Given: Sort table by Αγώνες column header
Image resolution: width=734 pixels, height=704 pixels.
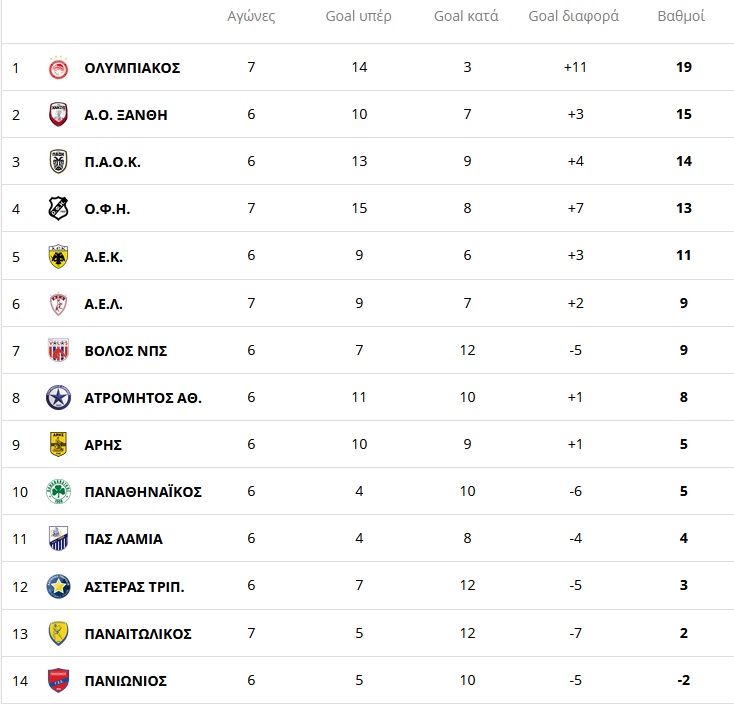Looking at the screenshot, I should click(251, 17).
